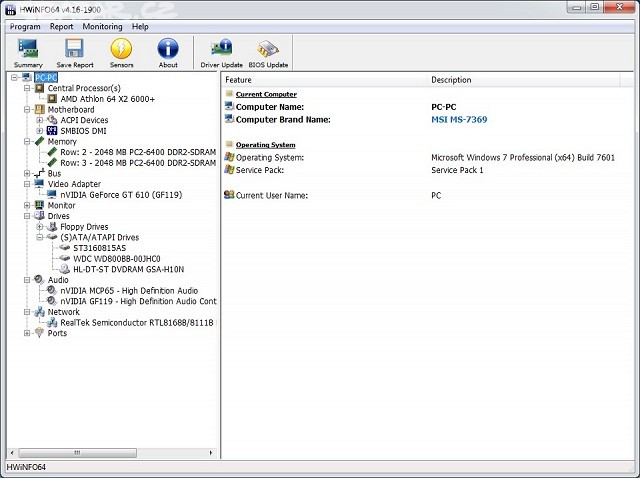The image size is (640, 478).
Task: Open the Report menu
Action: pos(61,27)
